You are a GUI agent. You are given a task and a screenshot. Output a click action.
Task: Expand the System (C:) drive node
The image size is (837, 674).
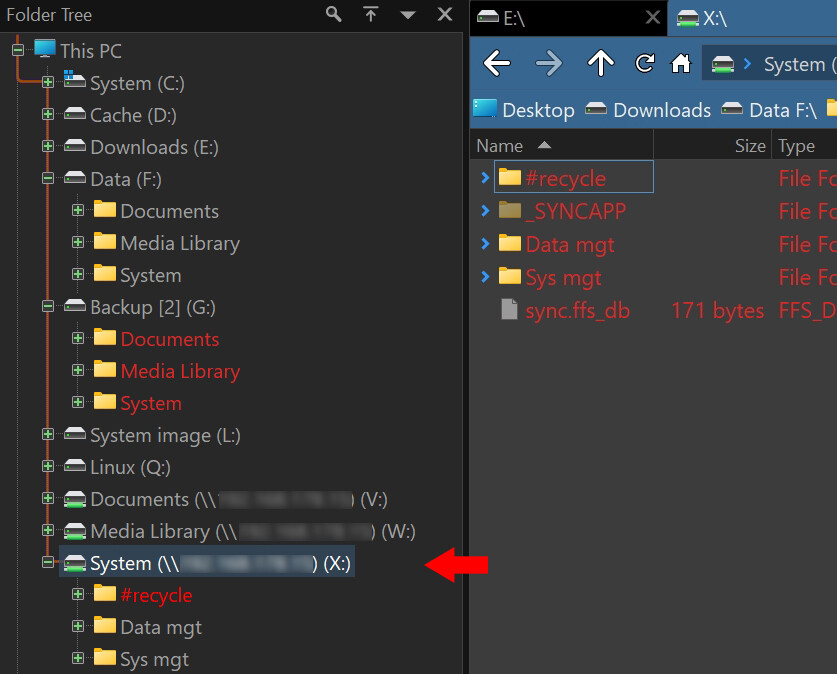point(48,83)
